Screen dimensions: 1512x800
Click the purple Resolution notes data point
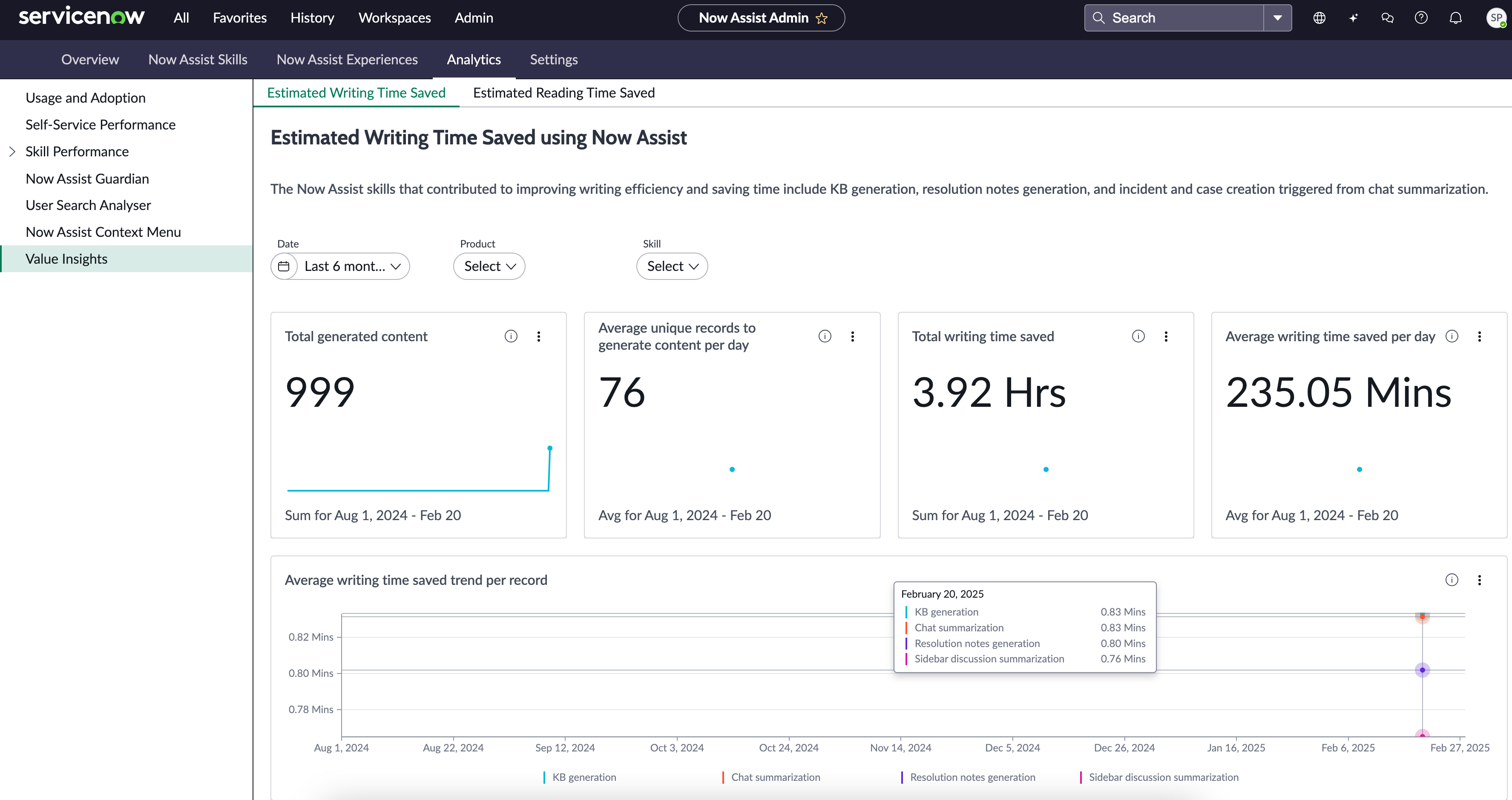coord(1422,670)
